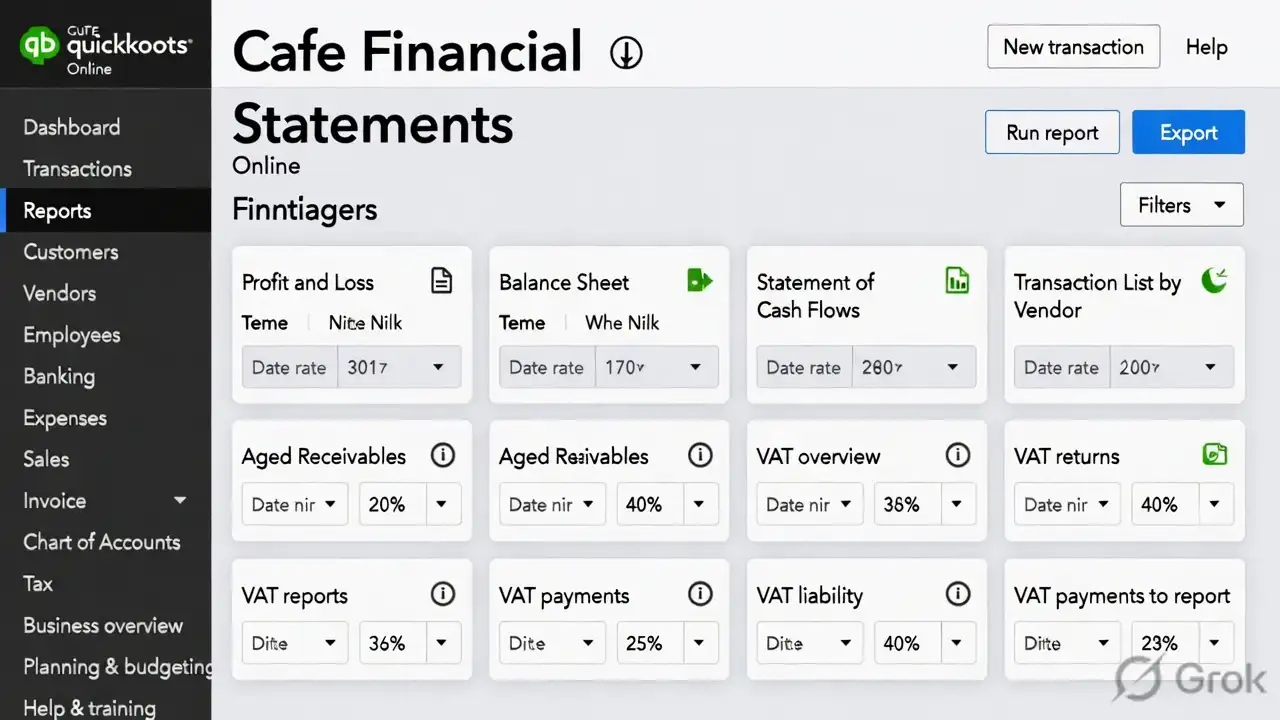Open the VAT reports percentage dropdown
Screen dimensions: 1280x720
[x=442, y=643]
